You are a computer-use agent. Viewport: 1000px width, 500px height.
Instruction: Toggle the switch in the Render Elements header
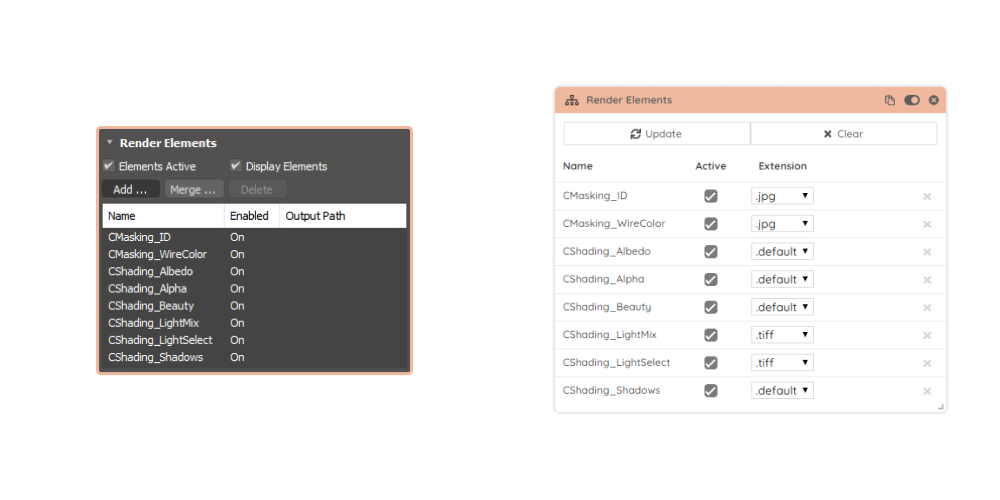(912, 100)
